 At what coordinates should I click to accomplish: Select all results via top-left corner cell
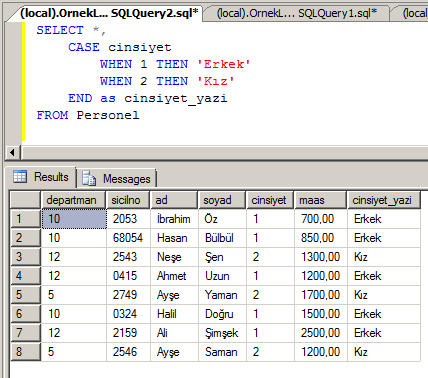[x=25, y=200]
